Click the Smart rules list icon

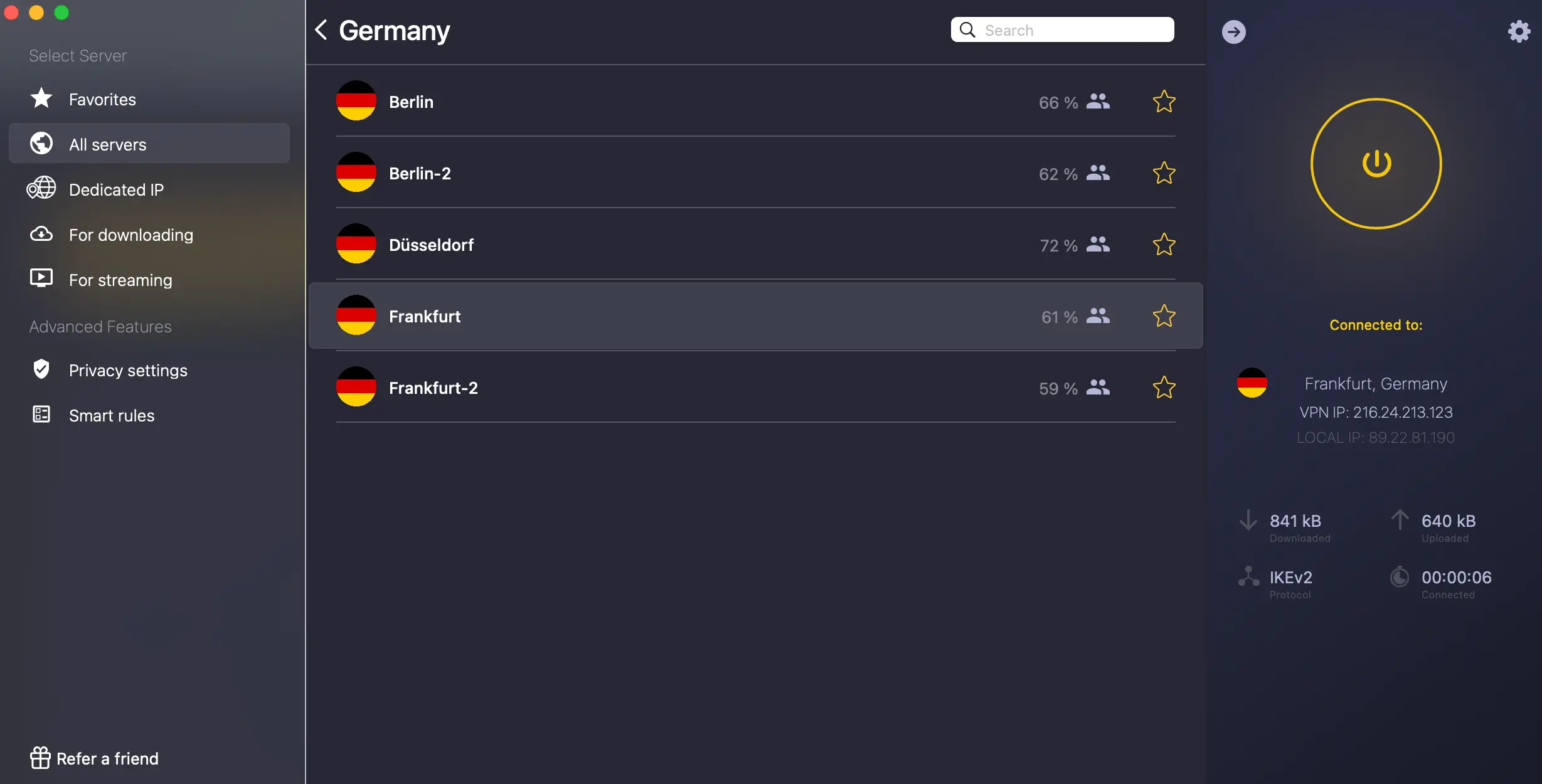(41, 415)
